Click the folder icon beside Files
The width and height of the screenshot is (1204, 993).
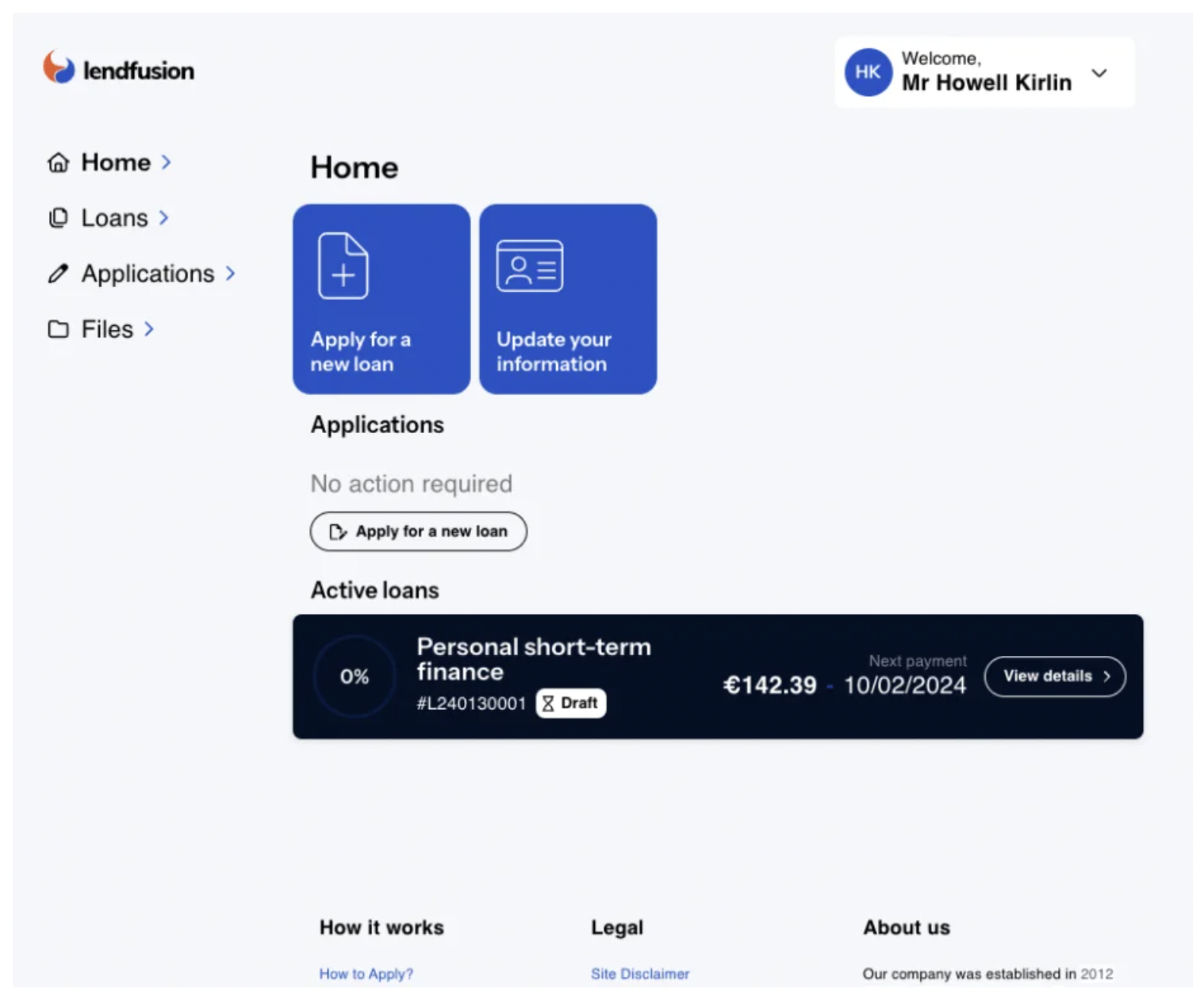coord(58,329)
